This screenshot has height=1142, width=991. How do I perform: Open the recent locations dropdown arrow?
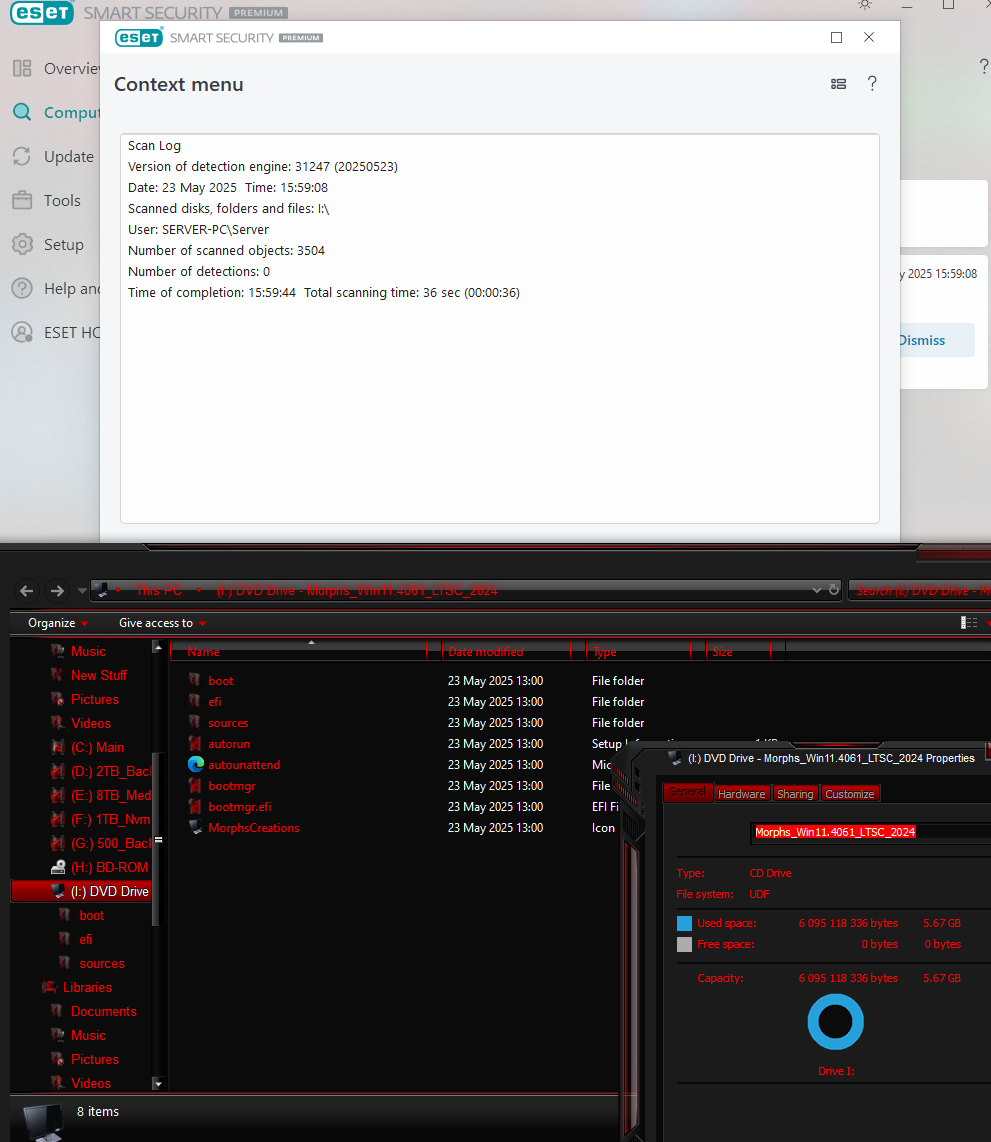(x=82, y=591)
